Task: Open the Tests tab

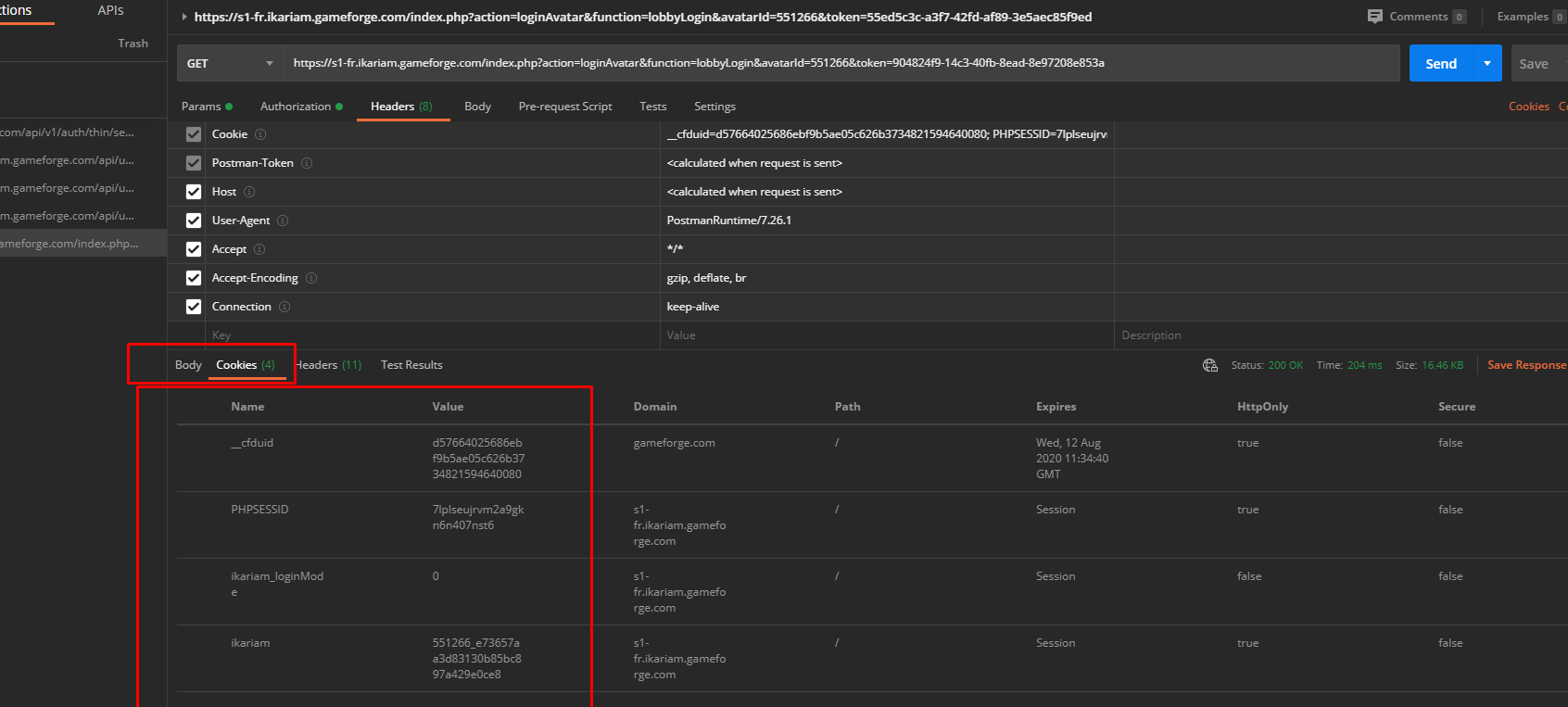Action: 652,107
